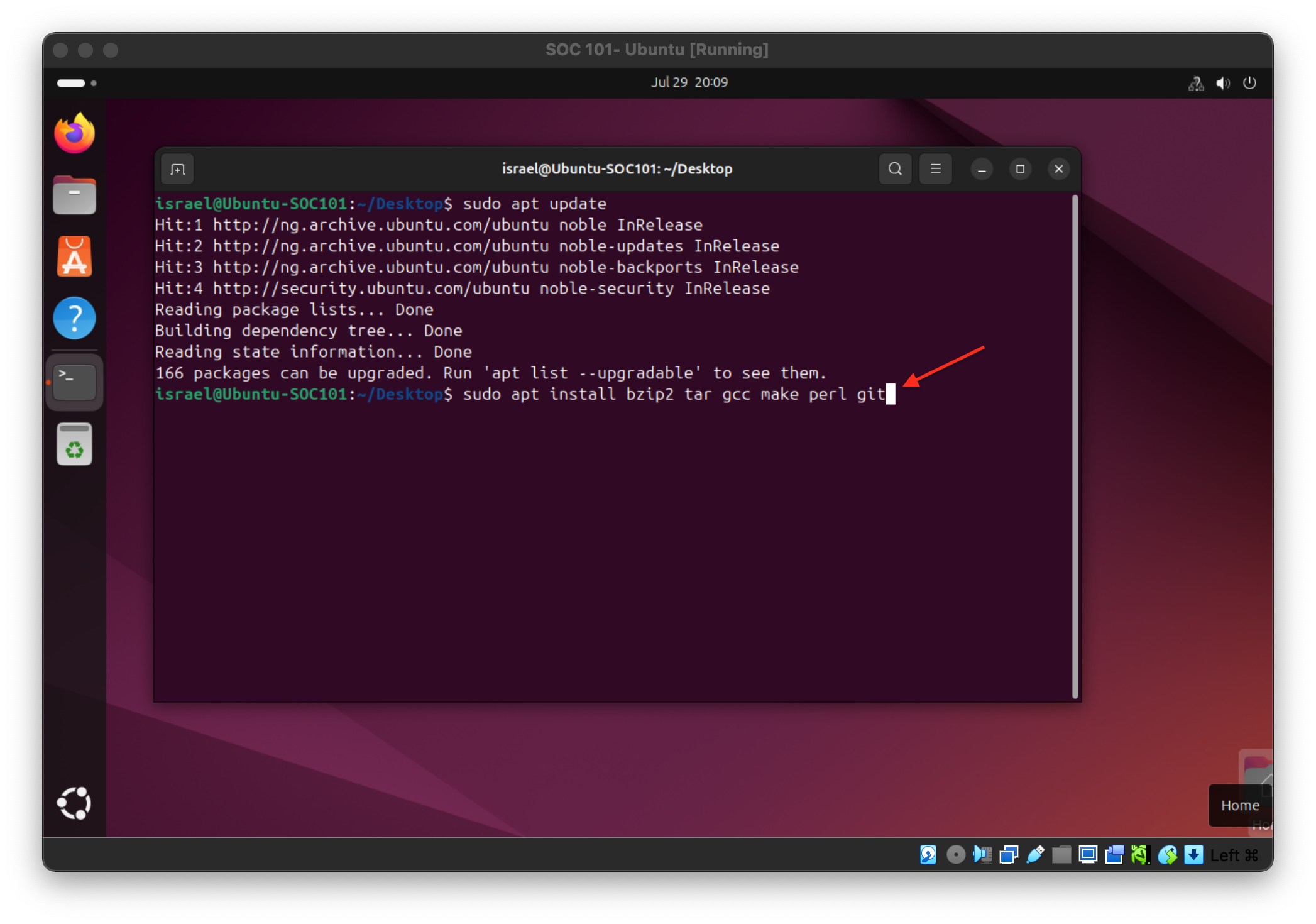Click the network status icon in top bar

click(x=1195, y=83)
